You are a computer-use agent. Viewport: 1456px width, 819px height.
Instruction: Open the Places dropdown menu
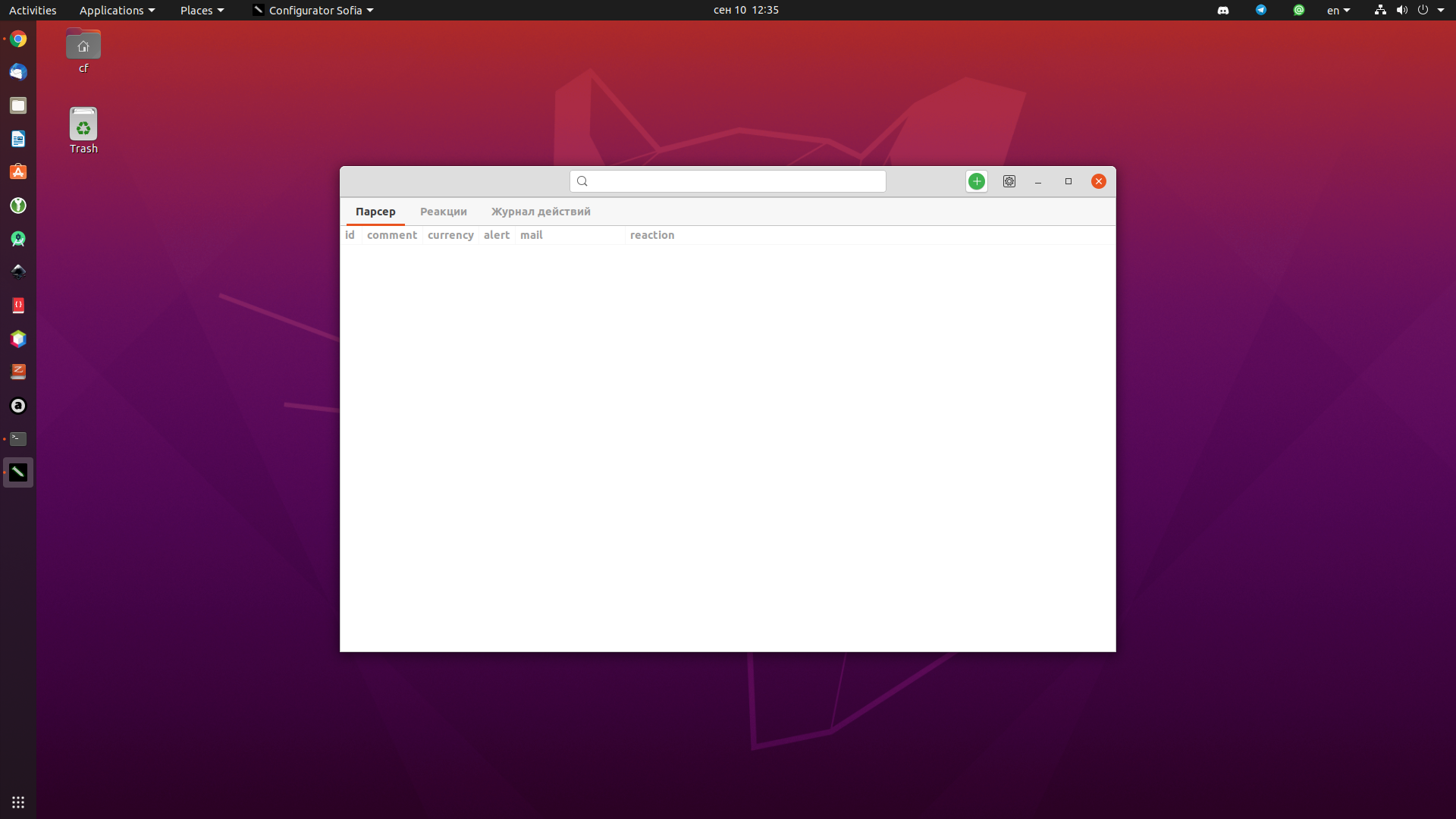pyautogui.click(x=202, y=10)
